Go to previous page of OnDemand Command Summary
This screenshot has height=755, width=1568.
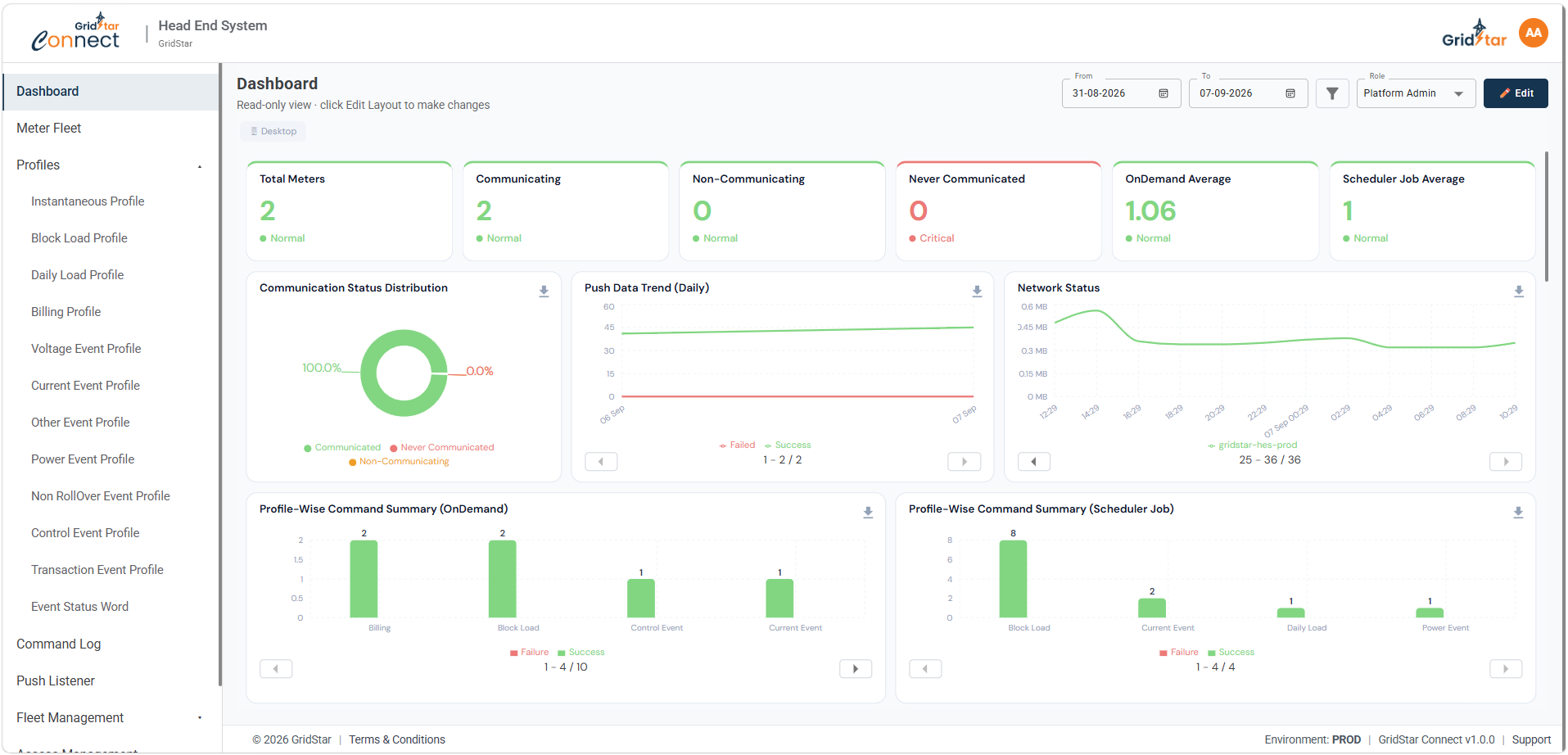[276, 669]
